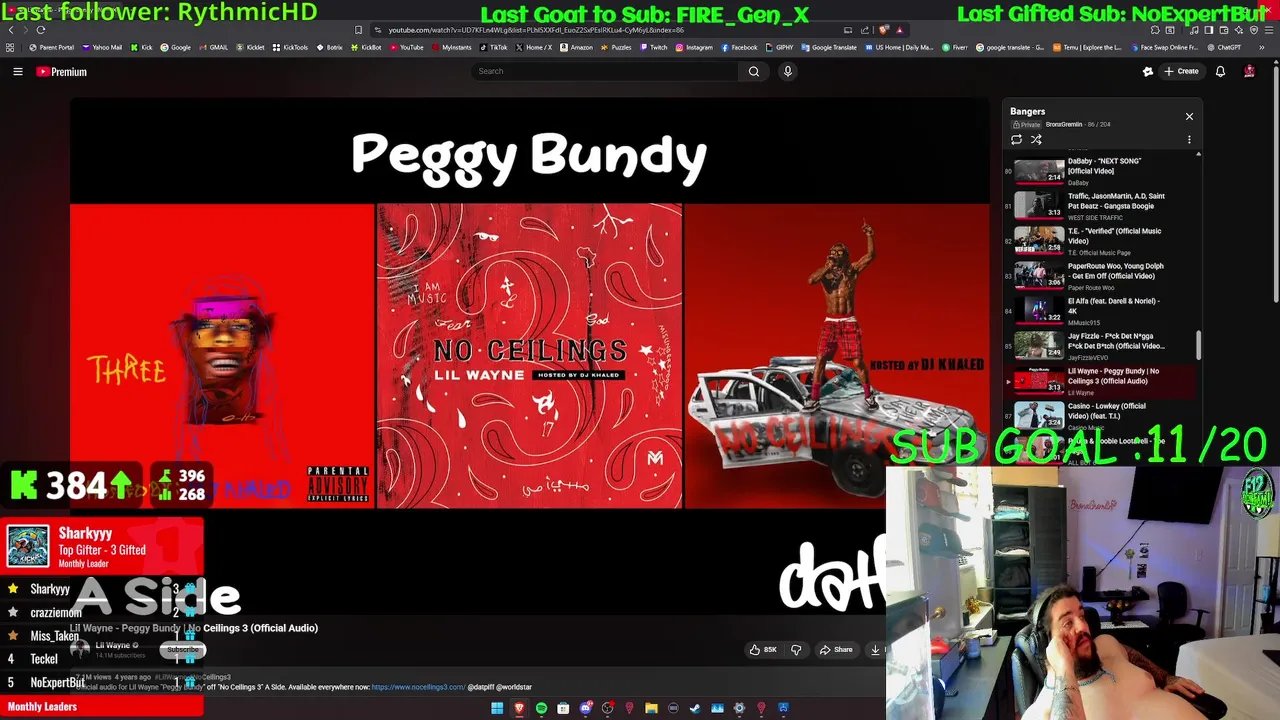1280x720 pixels.
Task: Open the Amazon bookmark
Action: click(x=576, y=47)
